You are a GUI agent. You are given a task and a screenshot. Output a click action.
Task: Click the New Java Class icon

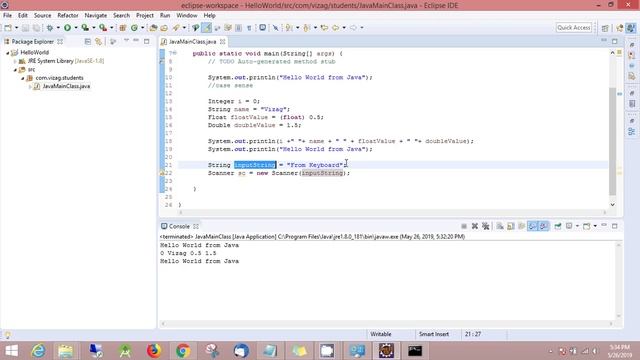134,28
